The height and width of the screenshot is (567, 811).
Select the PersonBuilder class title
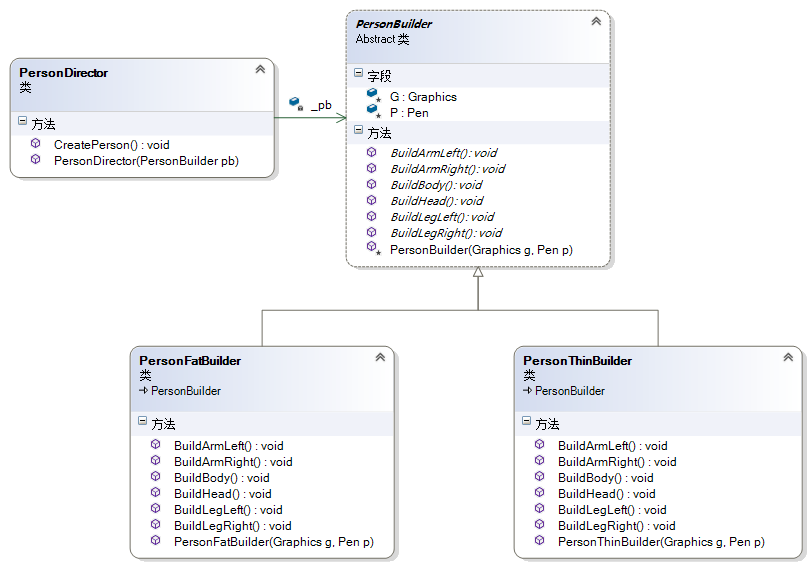394,24
